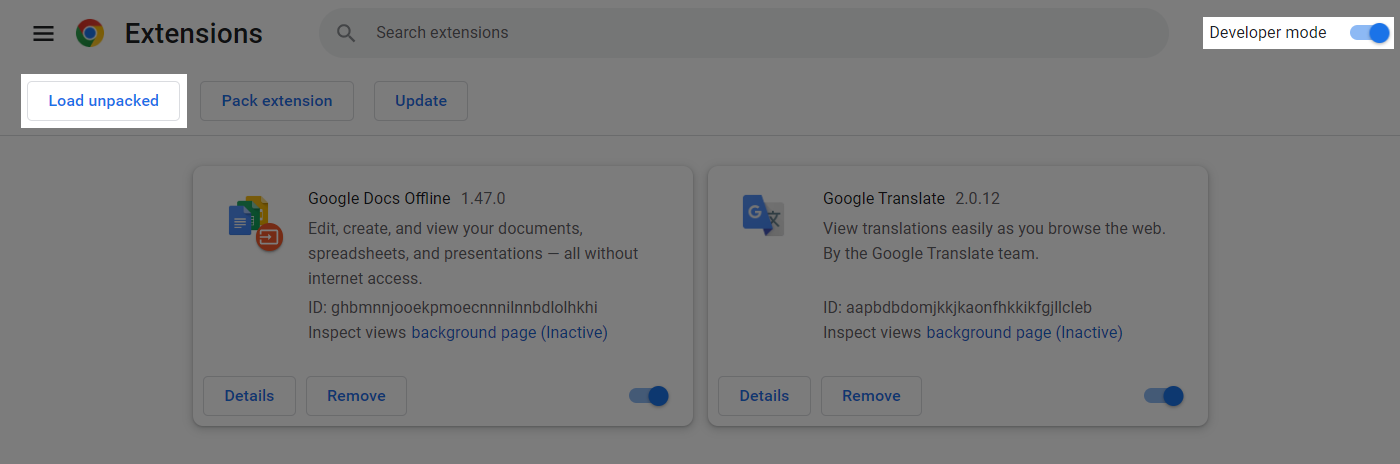Click the search magnifier icon

pos(346,33)
